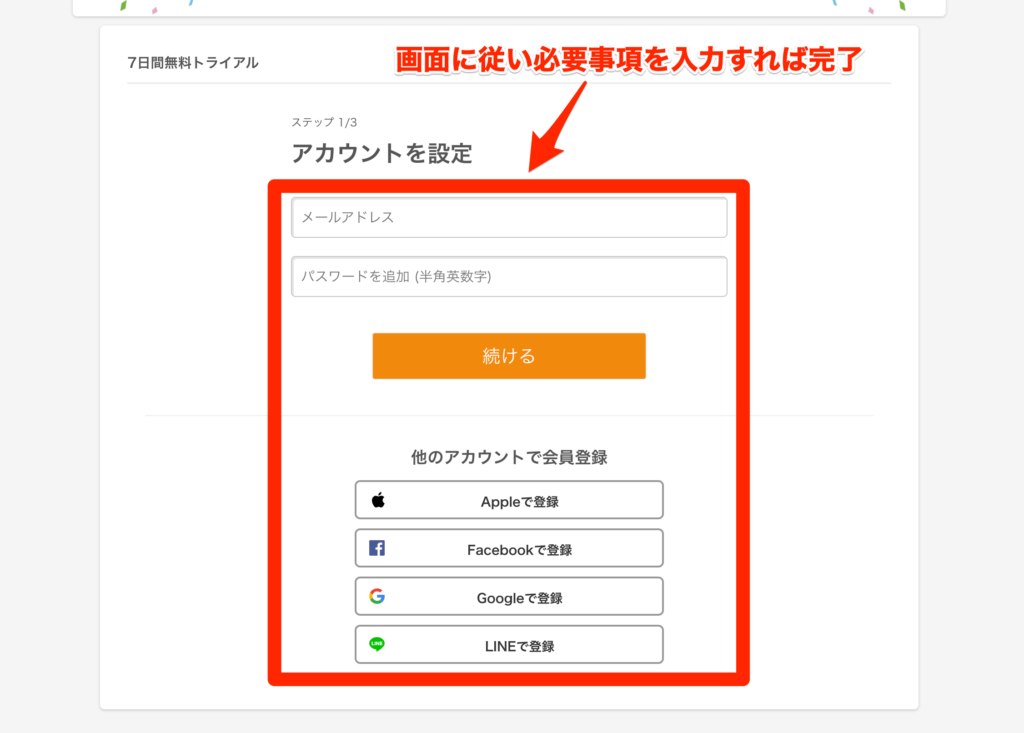Click the パスワードを追加 input field
This screenshot has width=1024, height=733.
point(509,276)
